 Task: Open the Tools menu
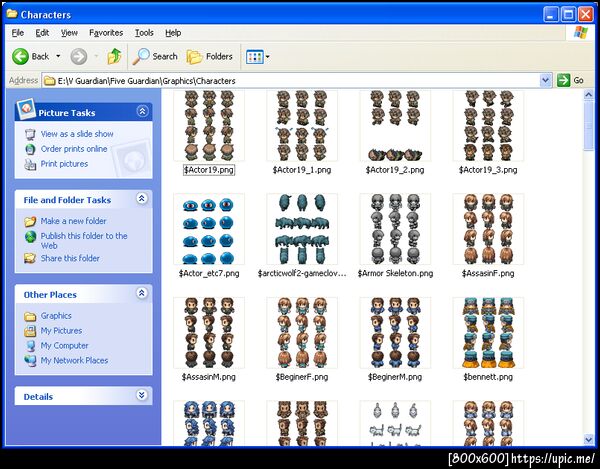pos(144,33)
